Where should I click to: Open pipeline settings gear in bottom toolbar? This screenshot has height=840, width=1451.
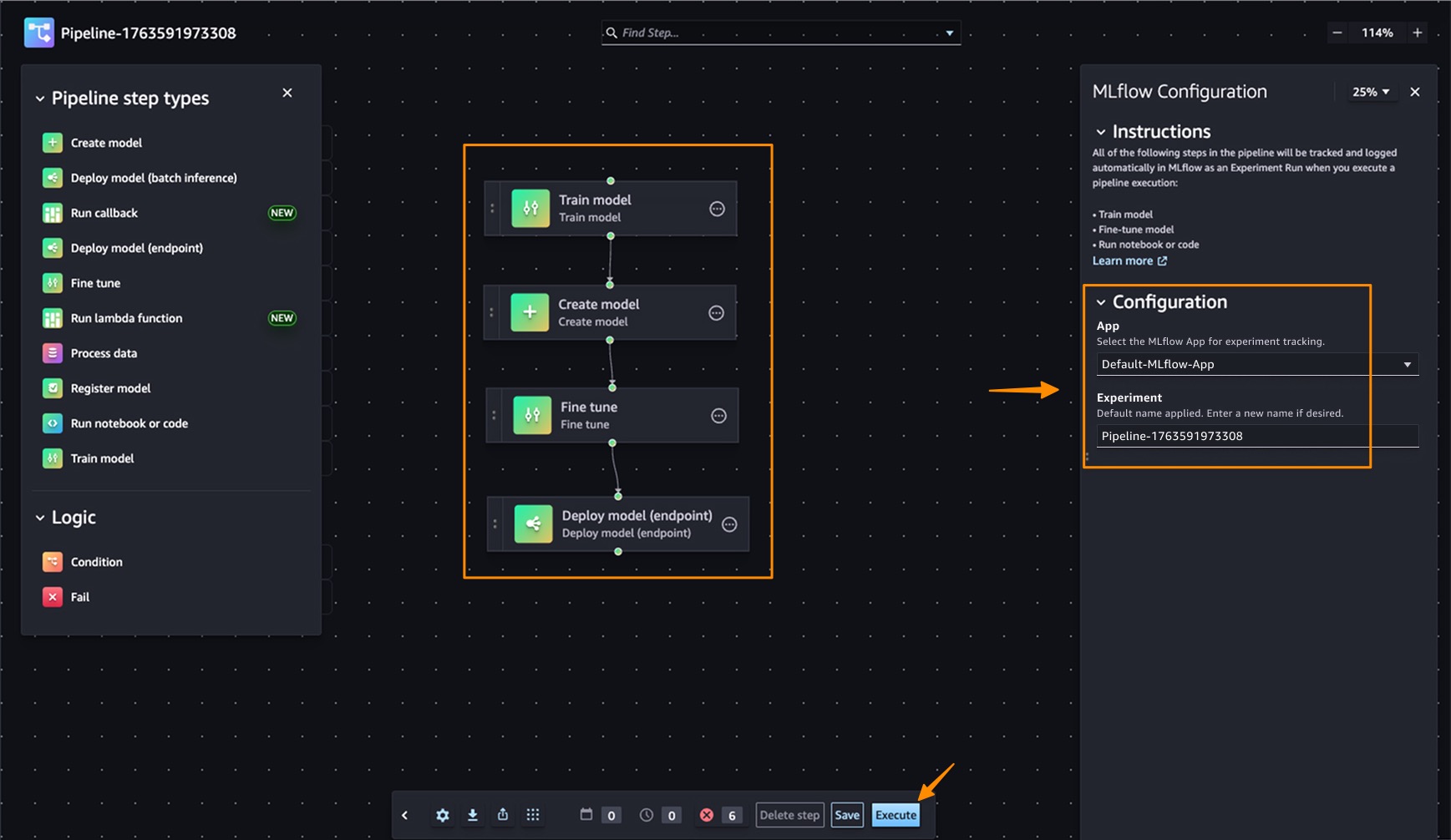(x=443, y=815)
